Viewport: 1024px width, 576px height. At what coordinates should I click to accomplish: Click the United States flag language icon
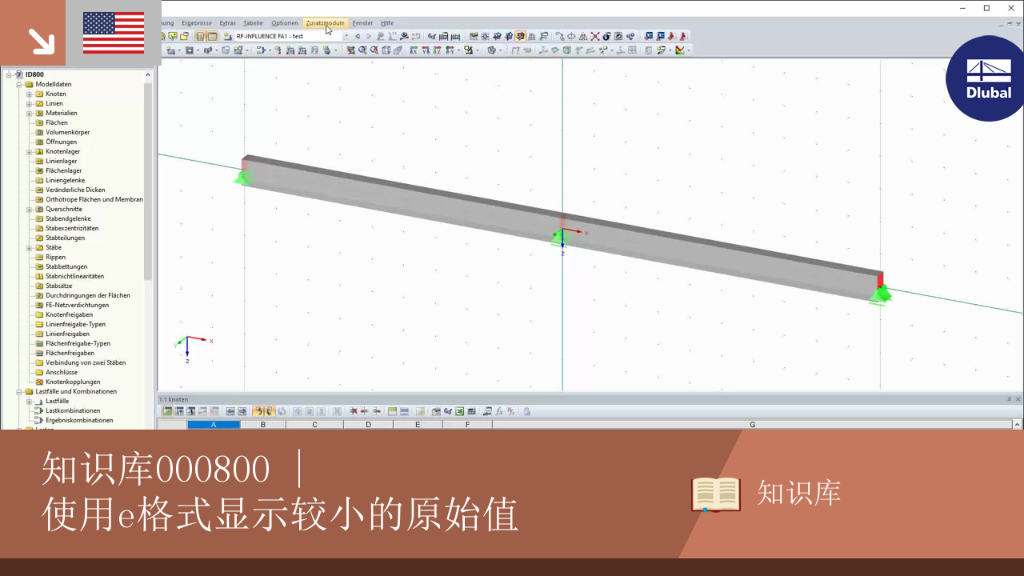[114, 33]
